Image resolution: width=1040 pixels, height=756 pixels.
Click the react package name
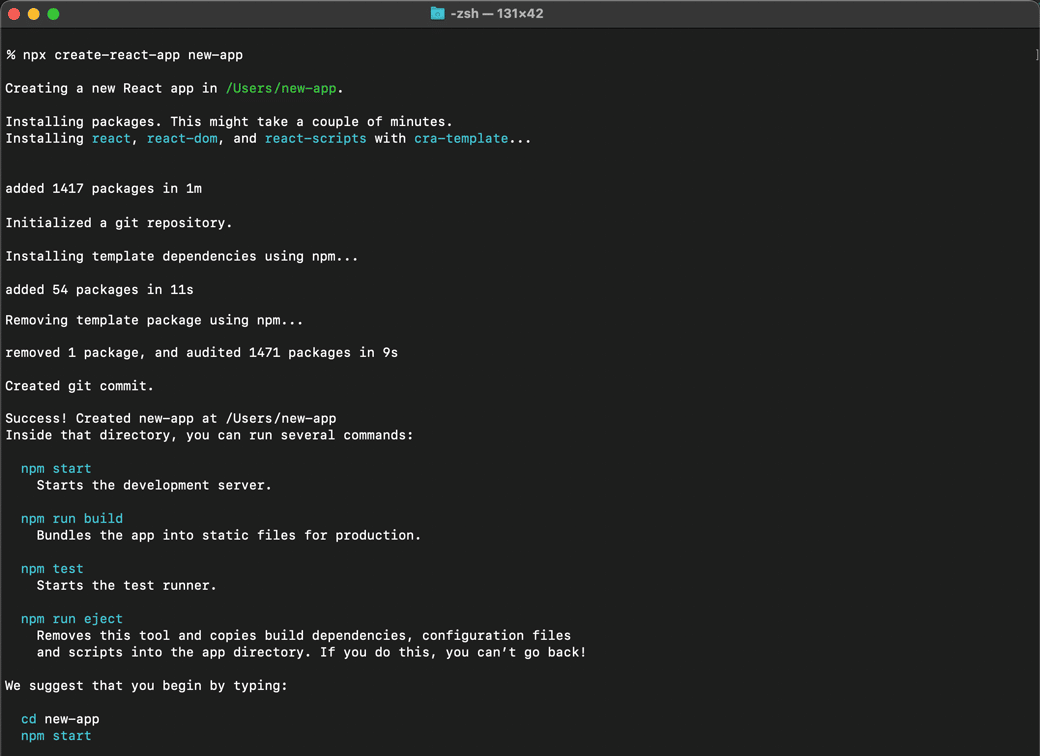coord(111,138)
